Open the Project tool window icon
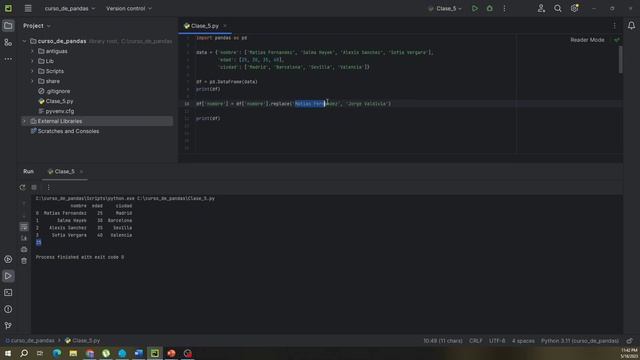The width and height of the screenshot is (640, 360). tap(8, 26)
